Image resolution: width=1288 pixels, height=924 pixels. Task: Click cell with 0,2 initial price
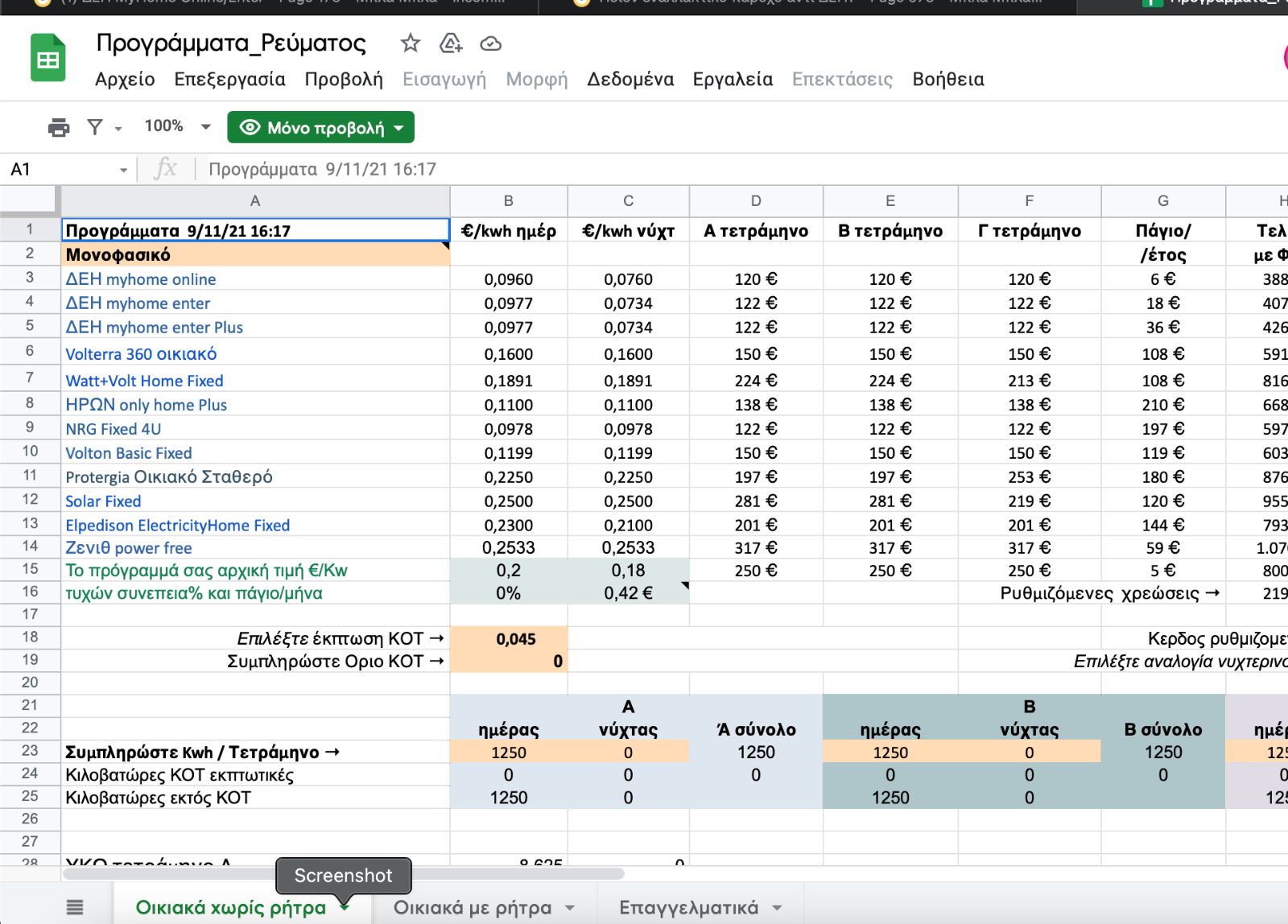click(x=509, y=570)
